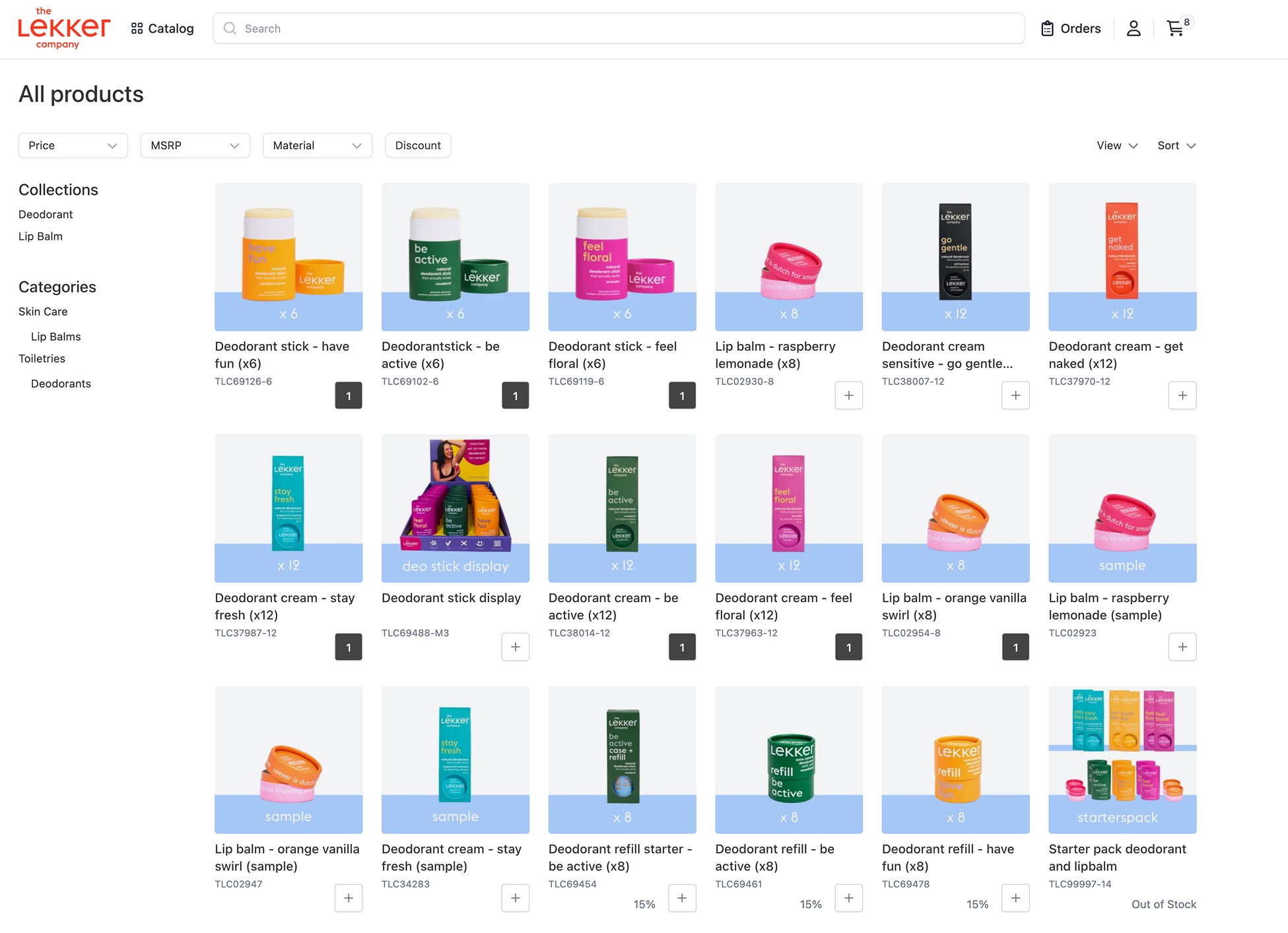The width and height of the screenshot is (1288, 933).
Task: Open the Orders page
Action: 1071,28
